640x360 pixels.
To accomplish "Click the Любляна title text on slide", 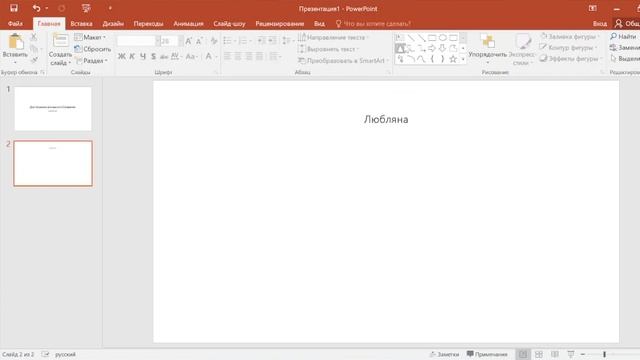I will 386,120.
